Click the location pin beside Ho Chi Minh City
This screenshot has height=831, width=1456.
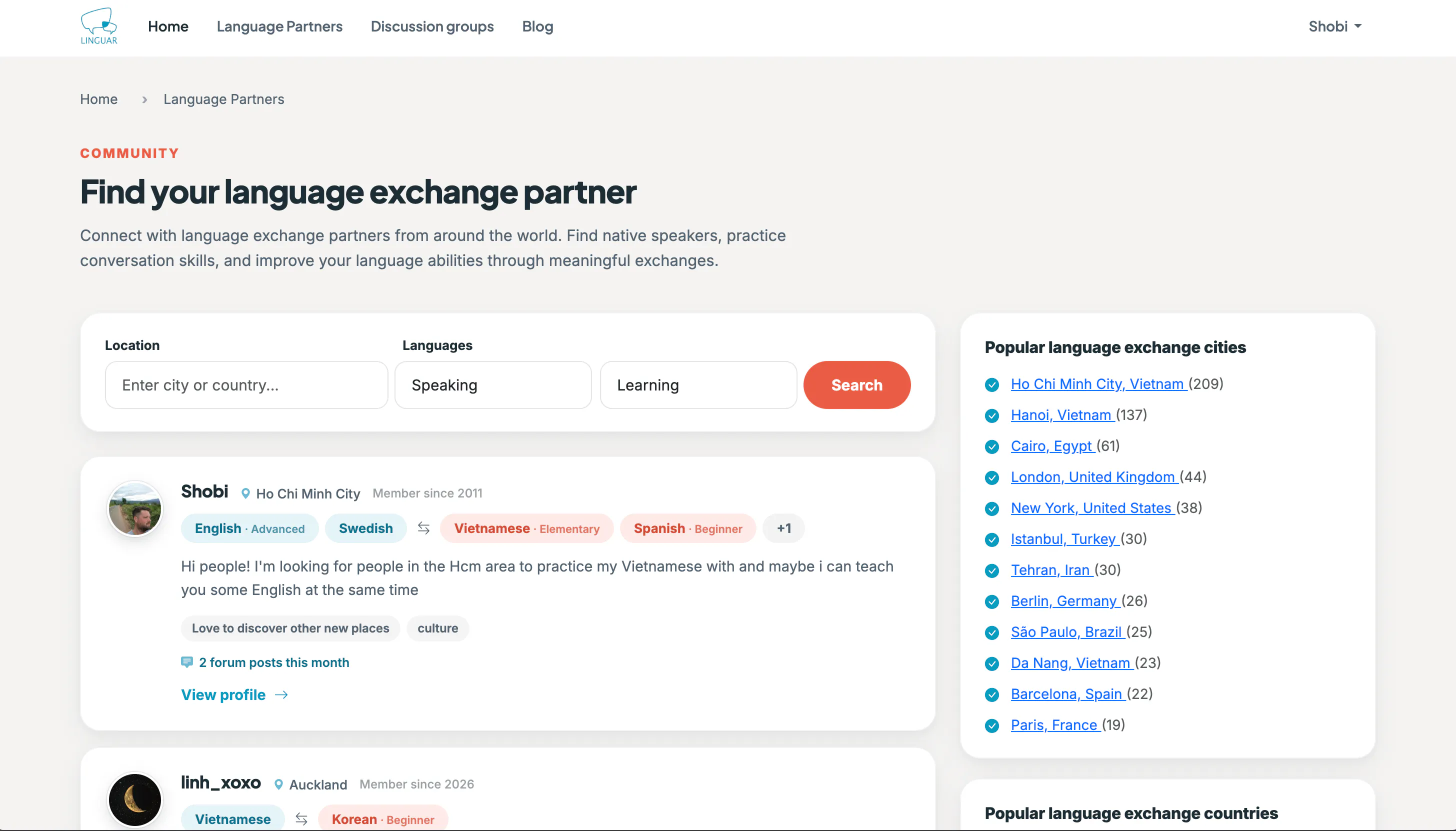[245, 493]
